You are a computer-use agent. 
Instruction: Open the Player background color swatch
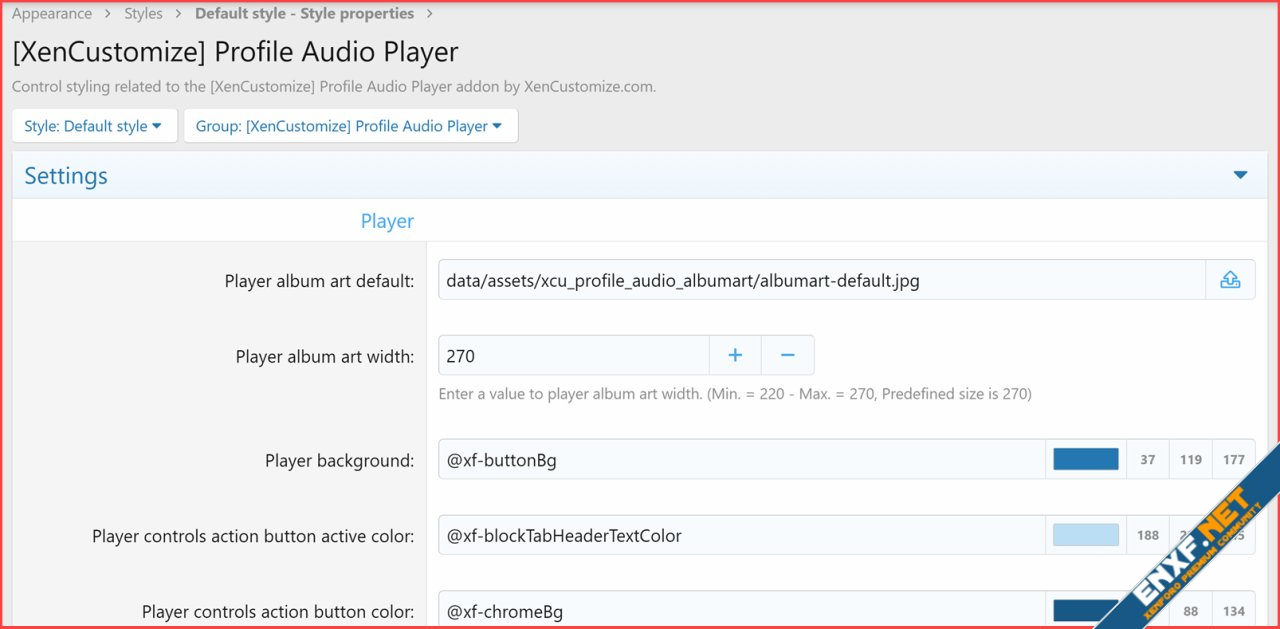tap(1086, 460)
